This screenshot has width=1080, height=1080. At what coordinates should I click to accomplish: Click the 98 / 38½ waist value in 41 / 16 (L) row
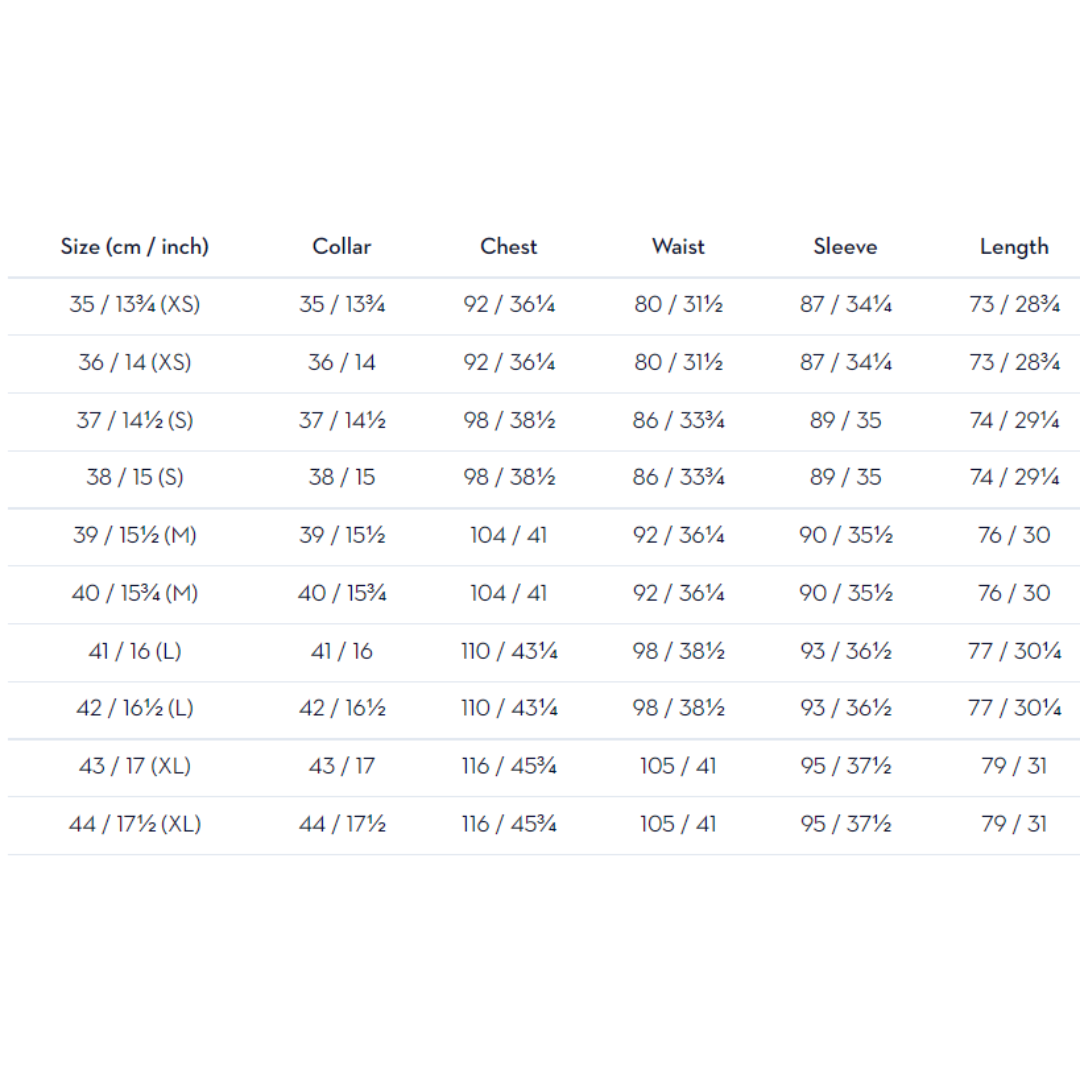click(x=678, y=651)
